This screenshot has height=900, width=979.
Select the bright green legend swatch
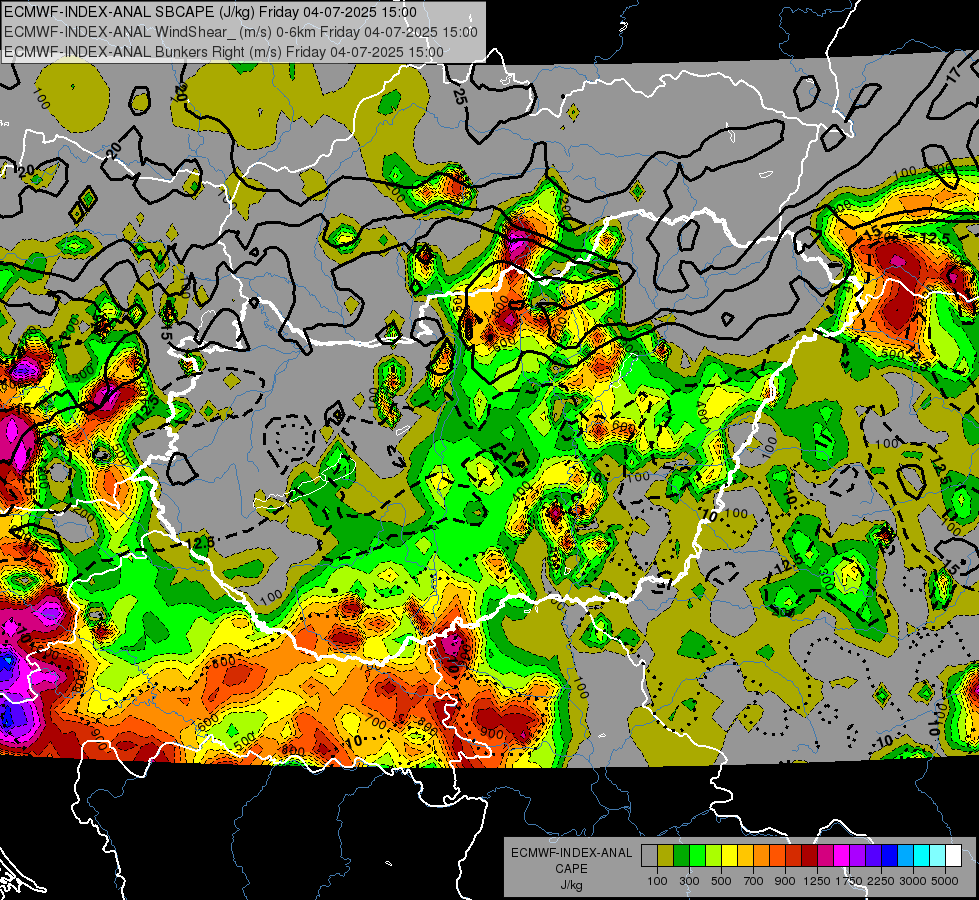[697, 855]
